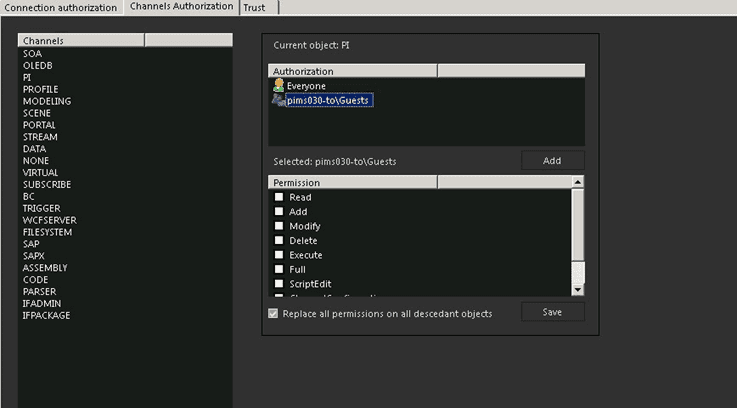Viewport: 737px width, 408px height.
Task: Select the ASSEMBLY channel
Action: click(x=45, y=268)
